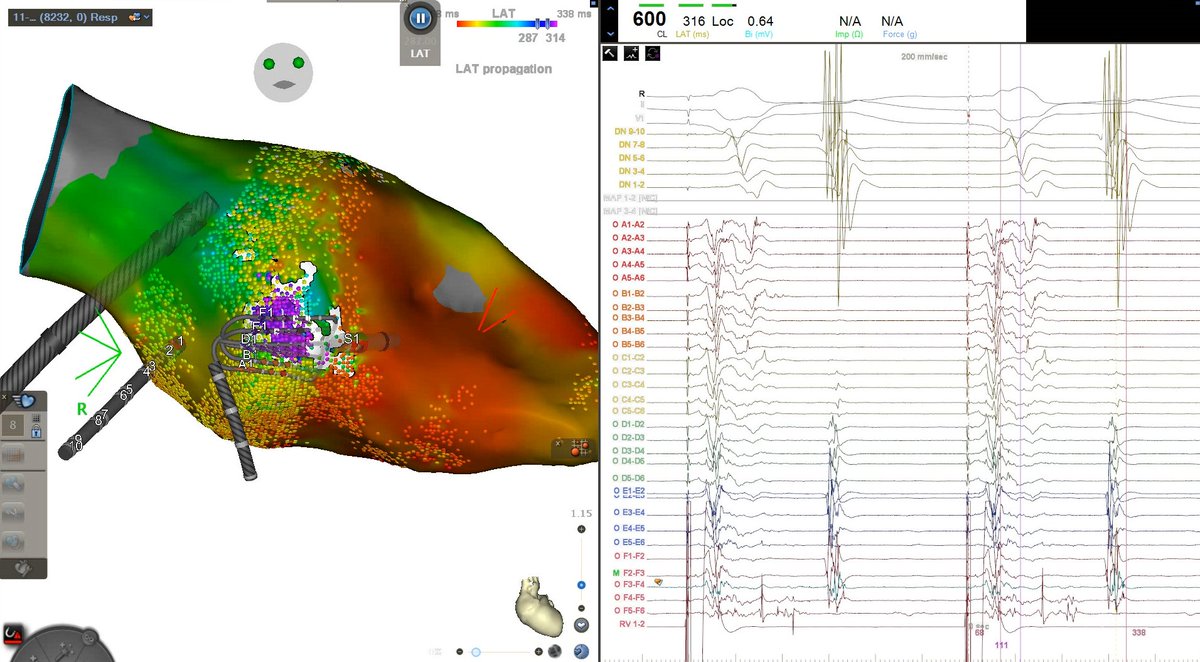Toggle the lock icon in side panel
This screenshot has height=662, width=1200.
tap(36, 432)
